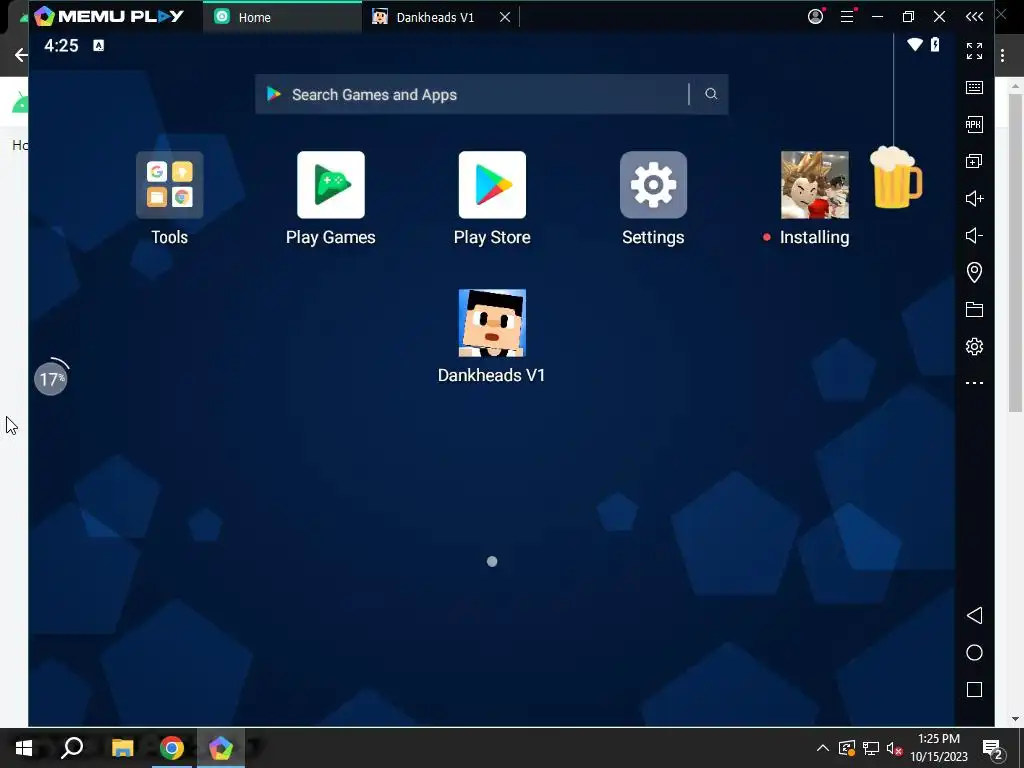Image resolution: width=1024 pixels, height=768 pixels.
Task: Decrease volume with speaker minus icon
Action: [974, 235]
